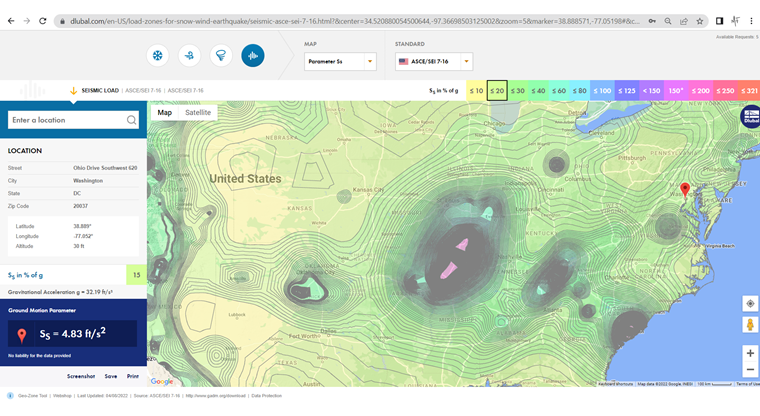This screenshot has width=760, height=416.
Task: Select the ≤ 30 legend swatch
Action: pyautogui.click(x=518, y=91)
